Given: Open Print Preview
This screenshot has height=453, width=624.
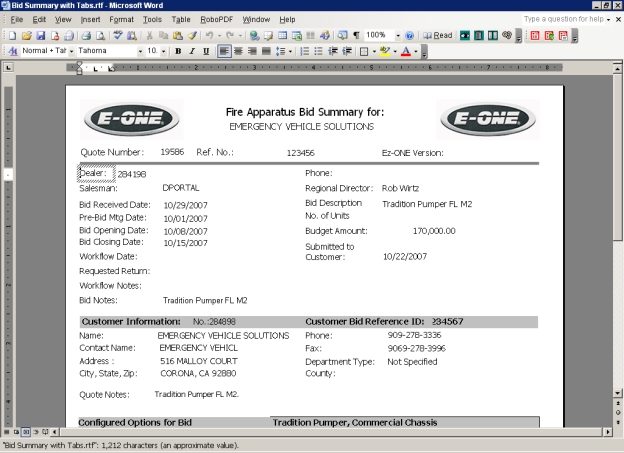Looking at the screenshot, I should tap(100, 36).
